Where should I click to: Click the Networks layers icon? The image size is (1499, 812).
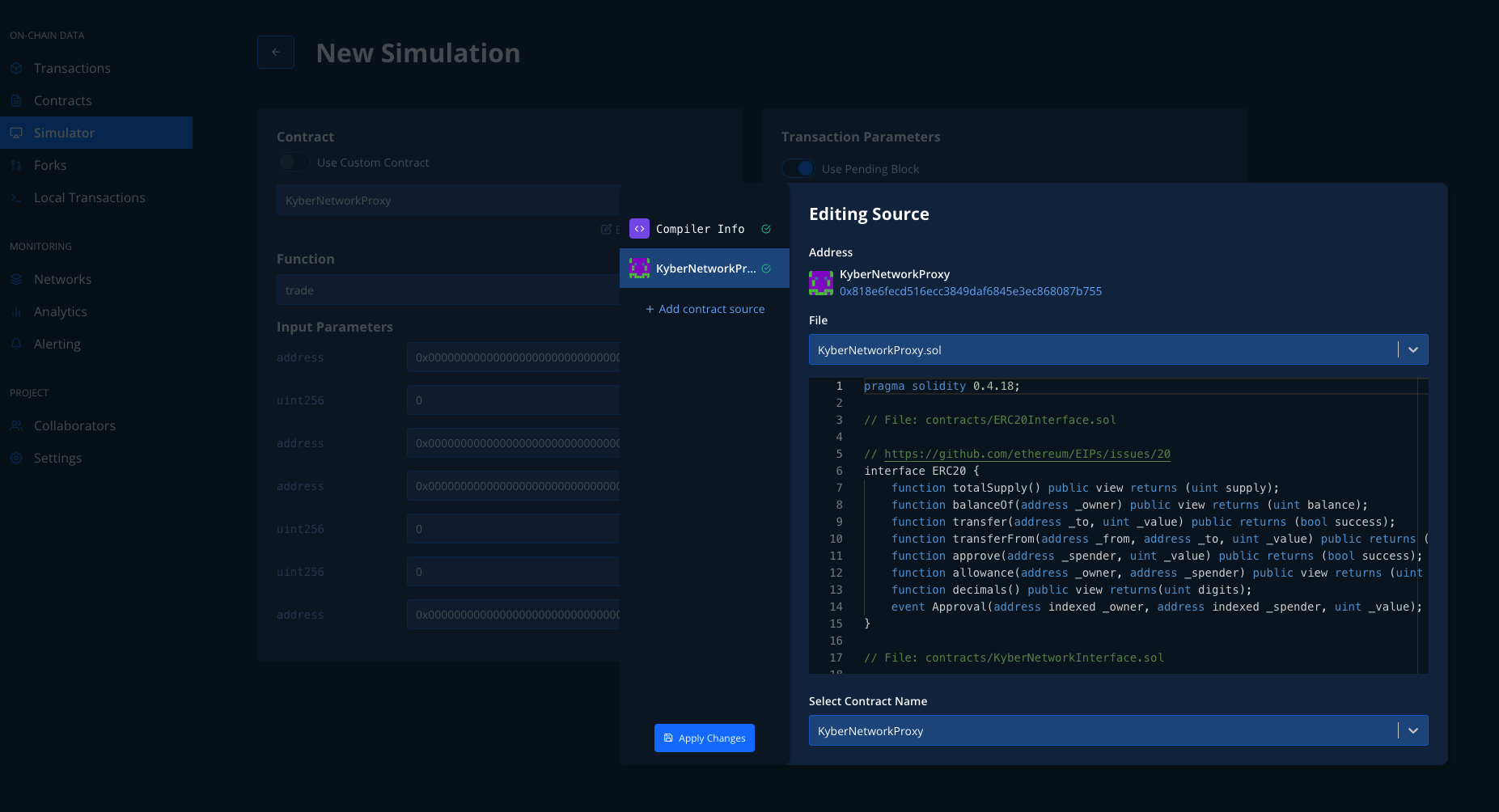pyautogui.click(x=16, y=279)
